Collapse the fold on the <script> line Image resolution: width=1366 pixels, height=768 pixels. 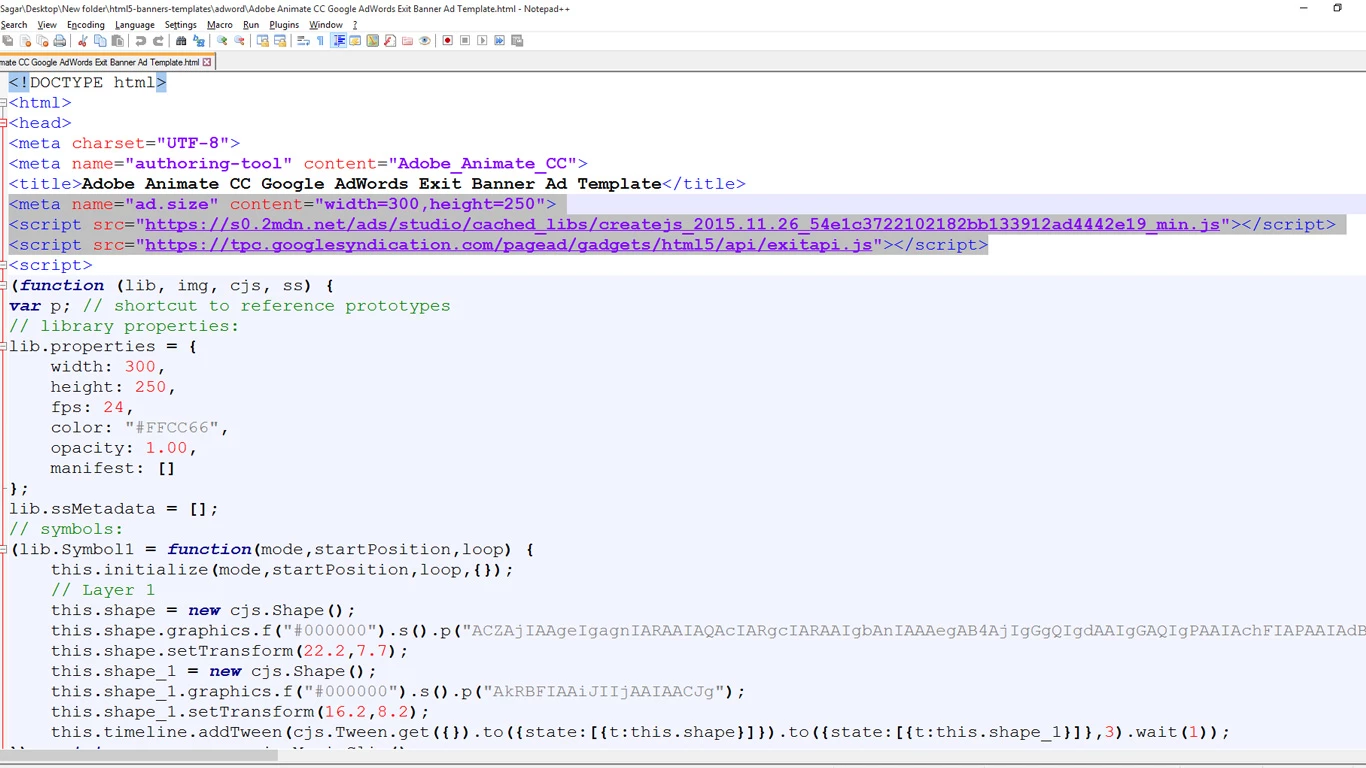pyautogui.click(x=4, y=265)
